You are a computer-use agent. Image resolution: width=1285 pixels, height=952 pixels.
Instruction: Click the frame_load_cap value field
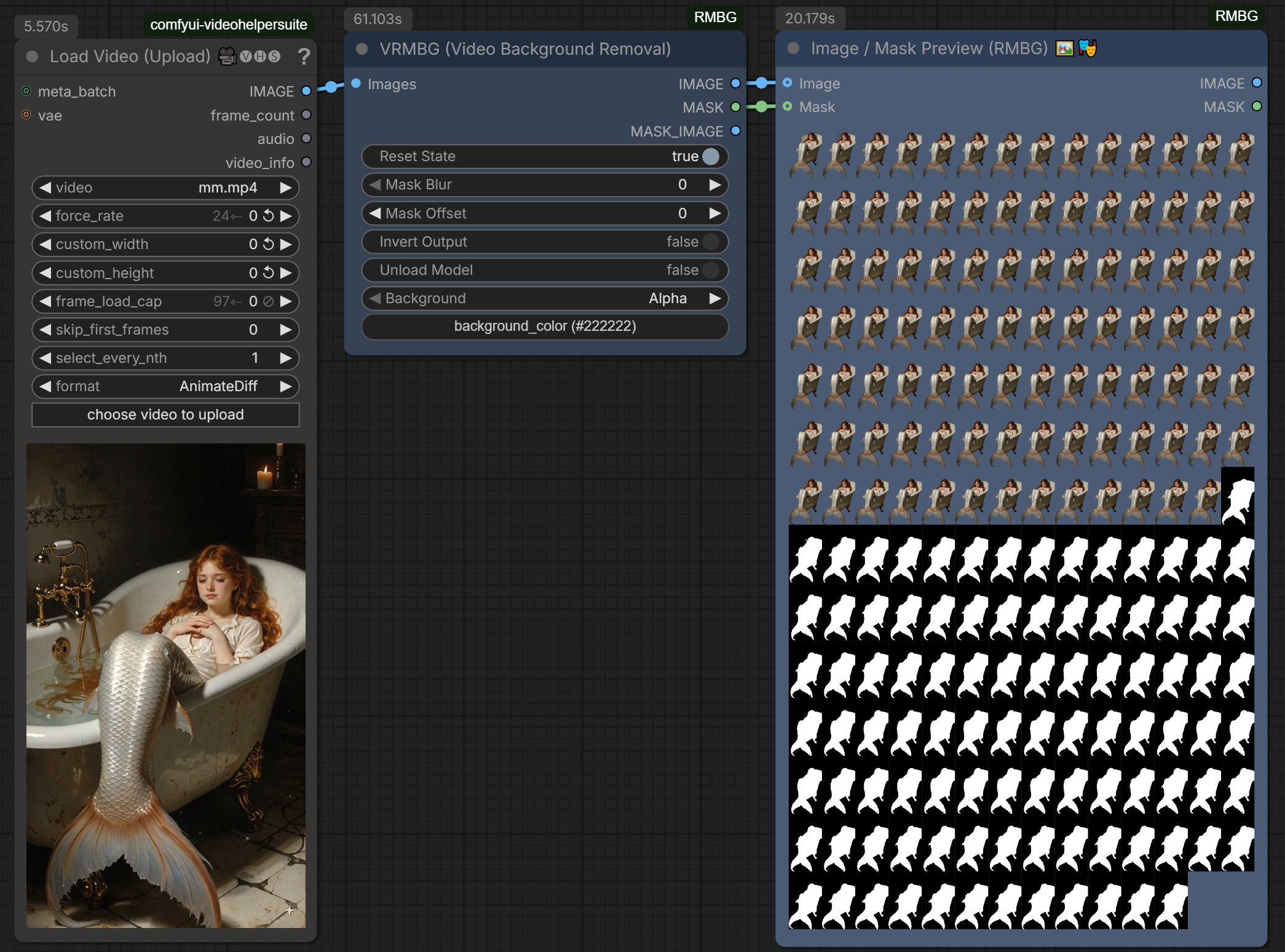tap(165, 301)
